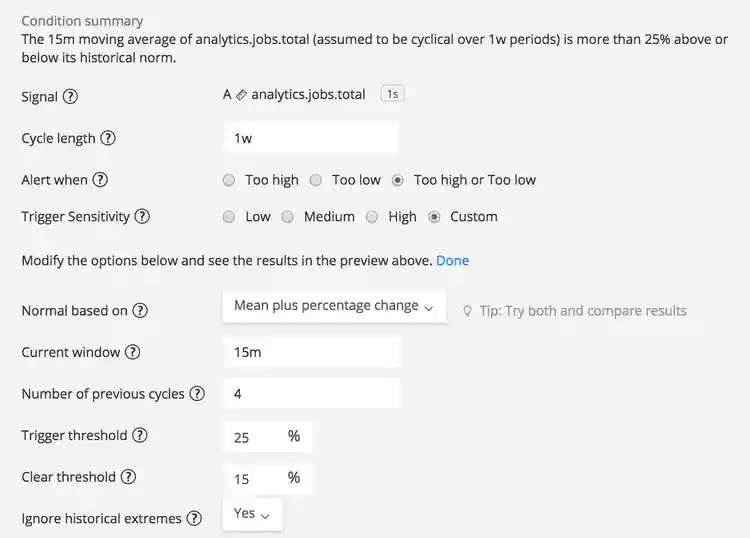Click the Trigger threshold help icon
750x538 pixels.
click(140, 435)
